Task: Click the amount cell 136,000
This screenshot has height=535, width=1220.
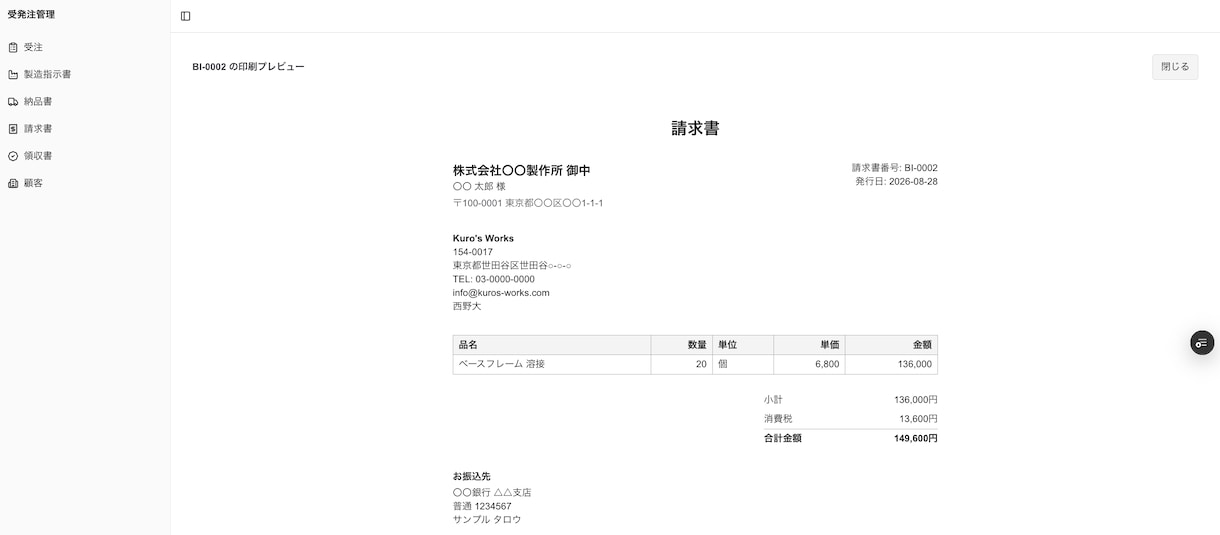Action: coord(891,364)
